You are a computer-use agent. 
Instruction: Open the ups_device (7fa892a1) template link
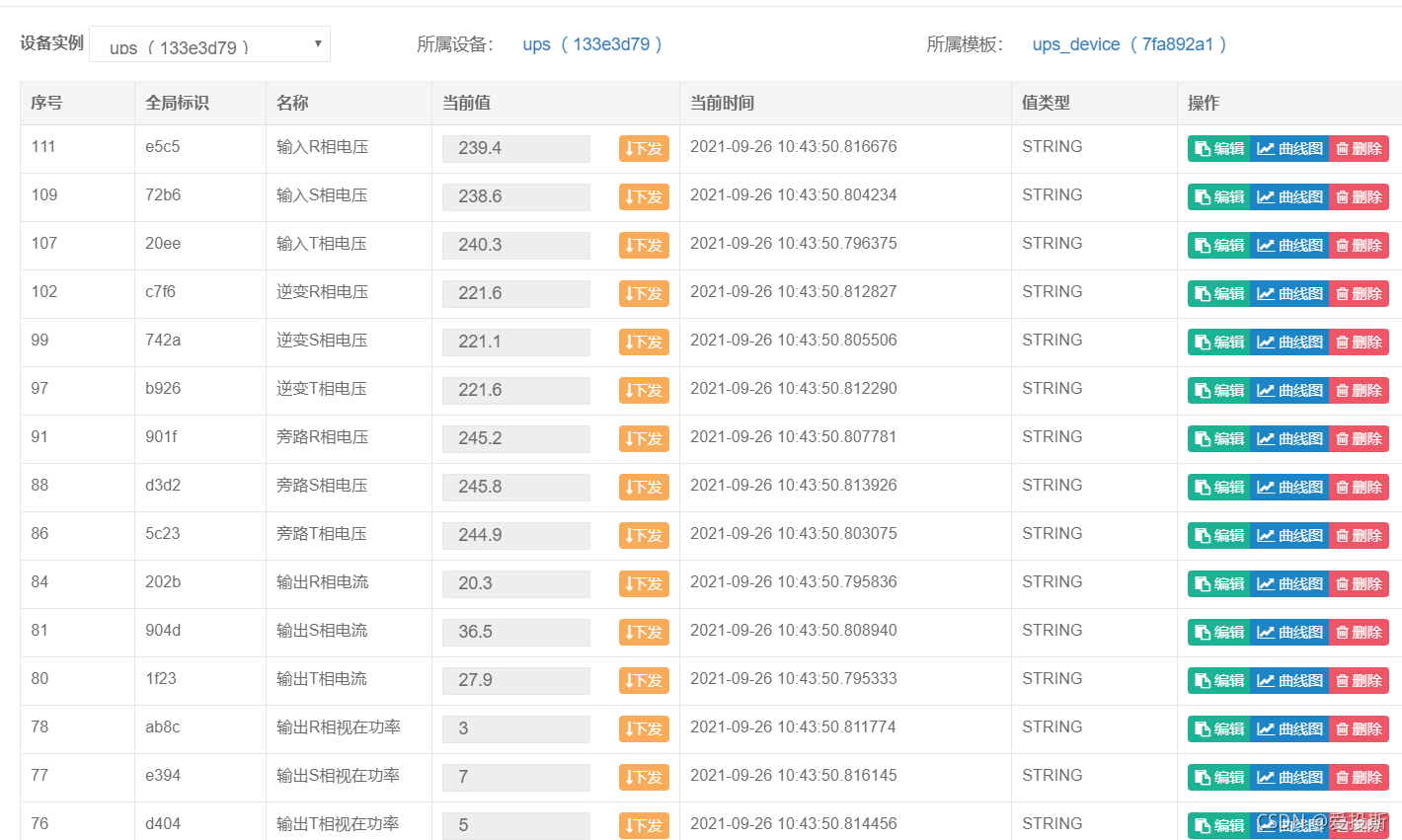(x=1129, y=44)
